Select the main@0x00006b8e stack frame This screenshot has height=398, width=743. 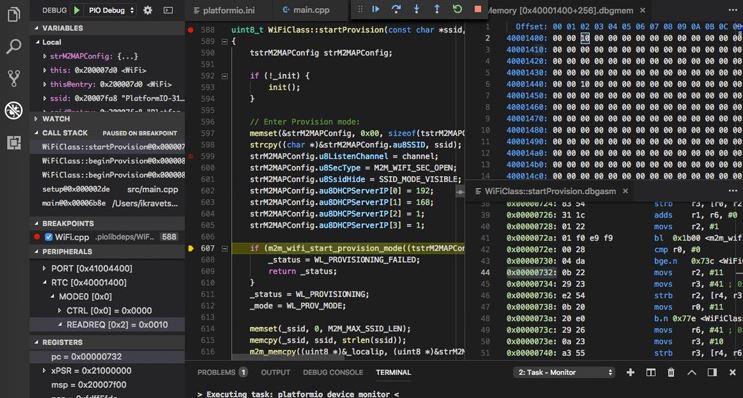pos(107,203)
